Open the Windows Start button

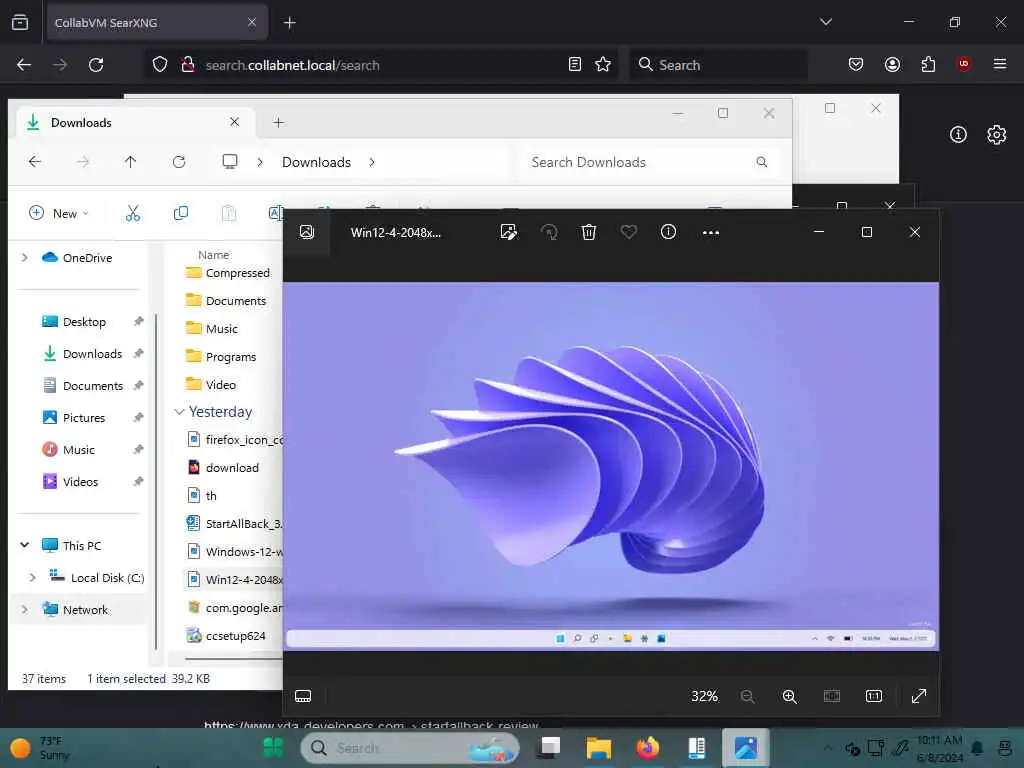coord(274,747)
